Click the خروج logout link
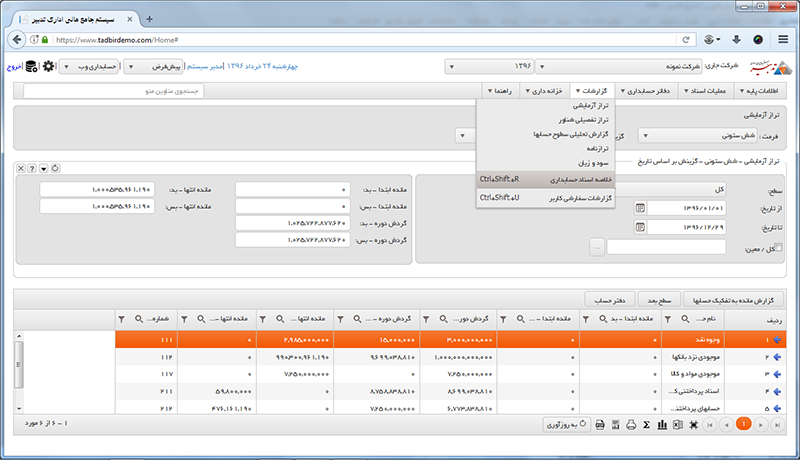800x460 pixels. click(11, 67)
